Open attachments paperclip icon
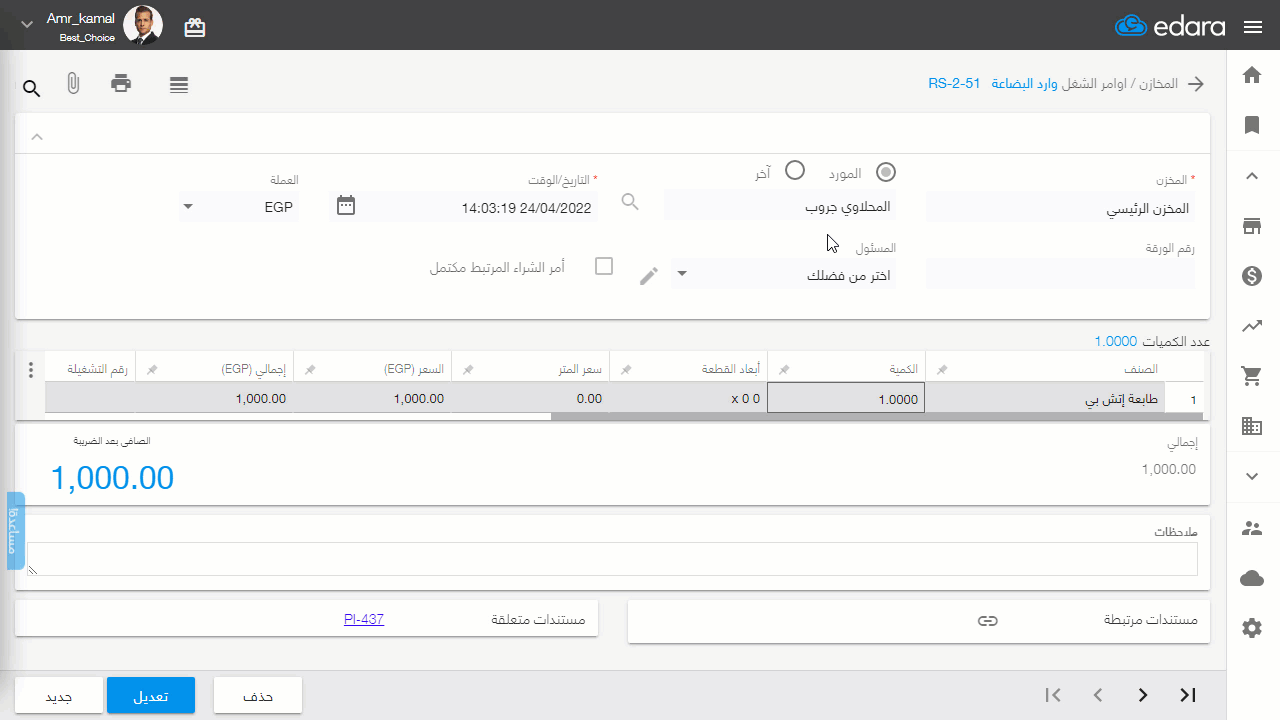This screenshot has height=720, width=1280. [x=73, y=84]
